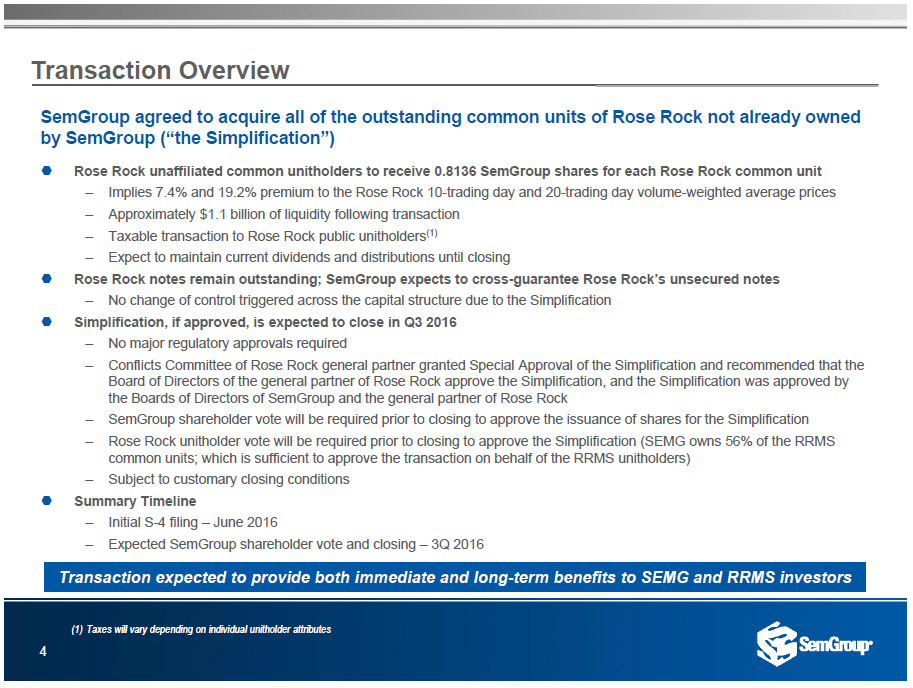Click 'Initial S-4 filing – June 2016'
The width and height of the screenshot is (913, 688).
click(193, 523)
